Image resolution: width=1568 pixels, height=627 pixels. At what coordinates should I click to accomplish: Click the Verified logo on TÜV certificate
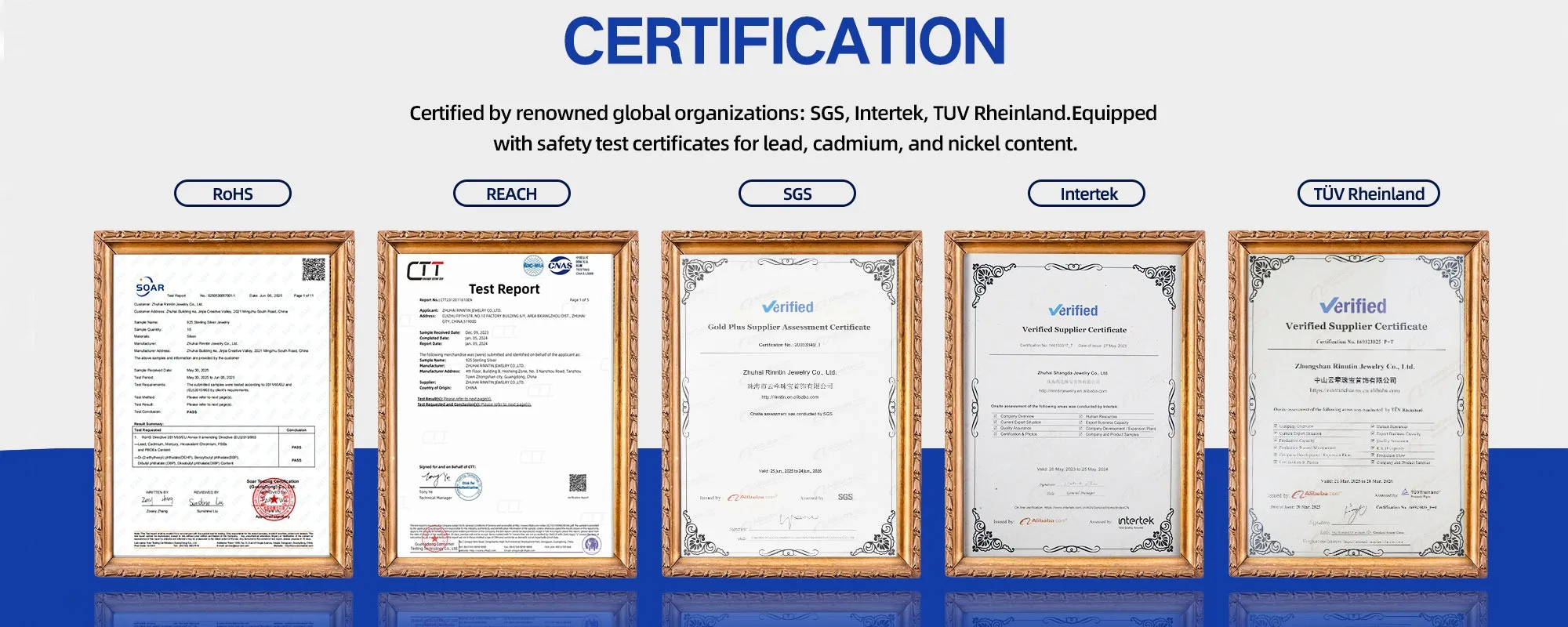1353,306
